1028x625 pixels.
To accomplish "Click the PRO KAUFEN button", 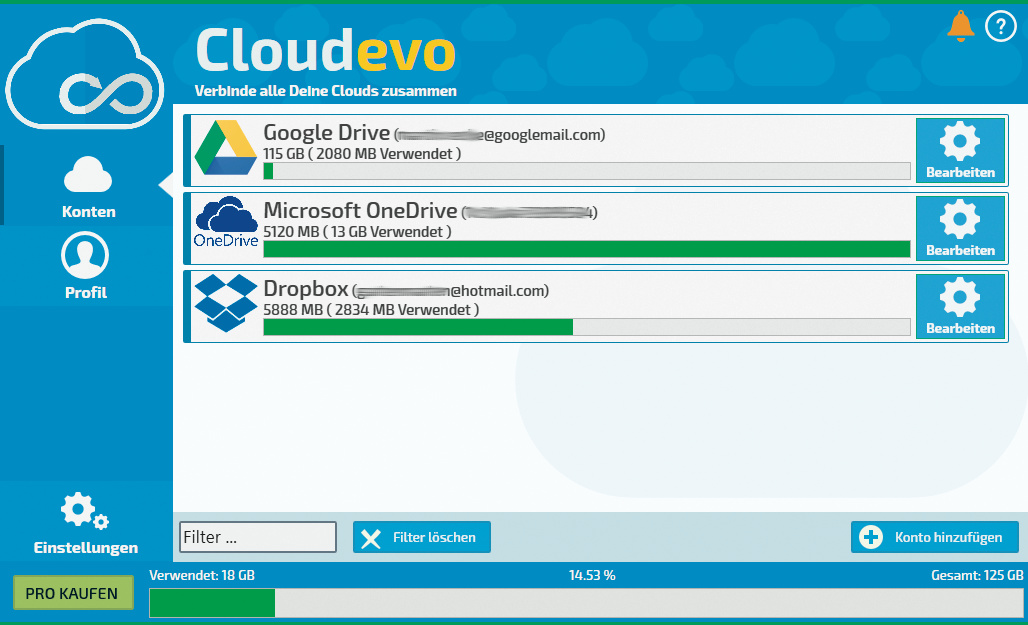I will click(x=73, y=593).
